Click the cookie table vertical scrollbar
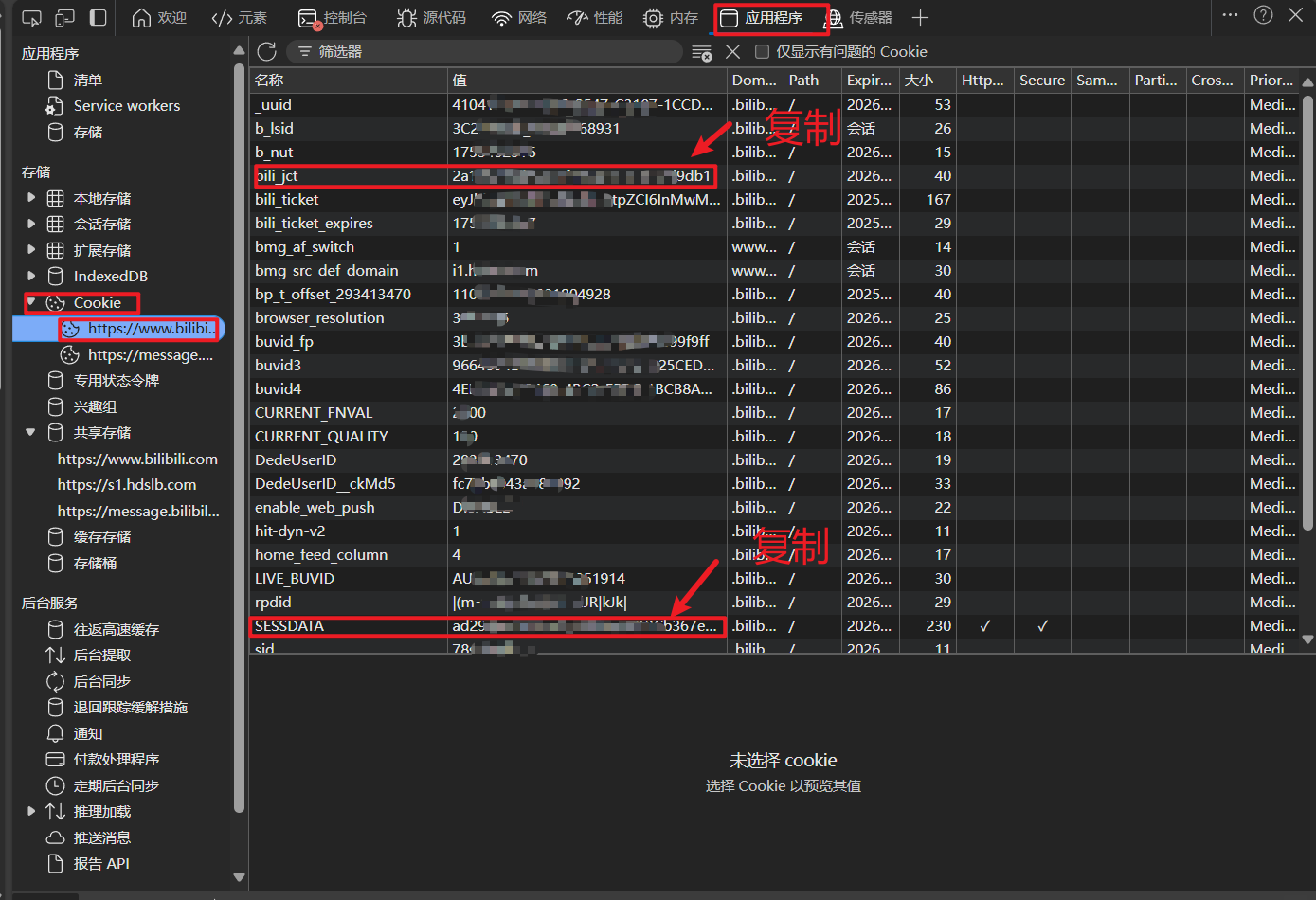 1308,313
